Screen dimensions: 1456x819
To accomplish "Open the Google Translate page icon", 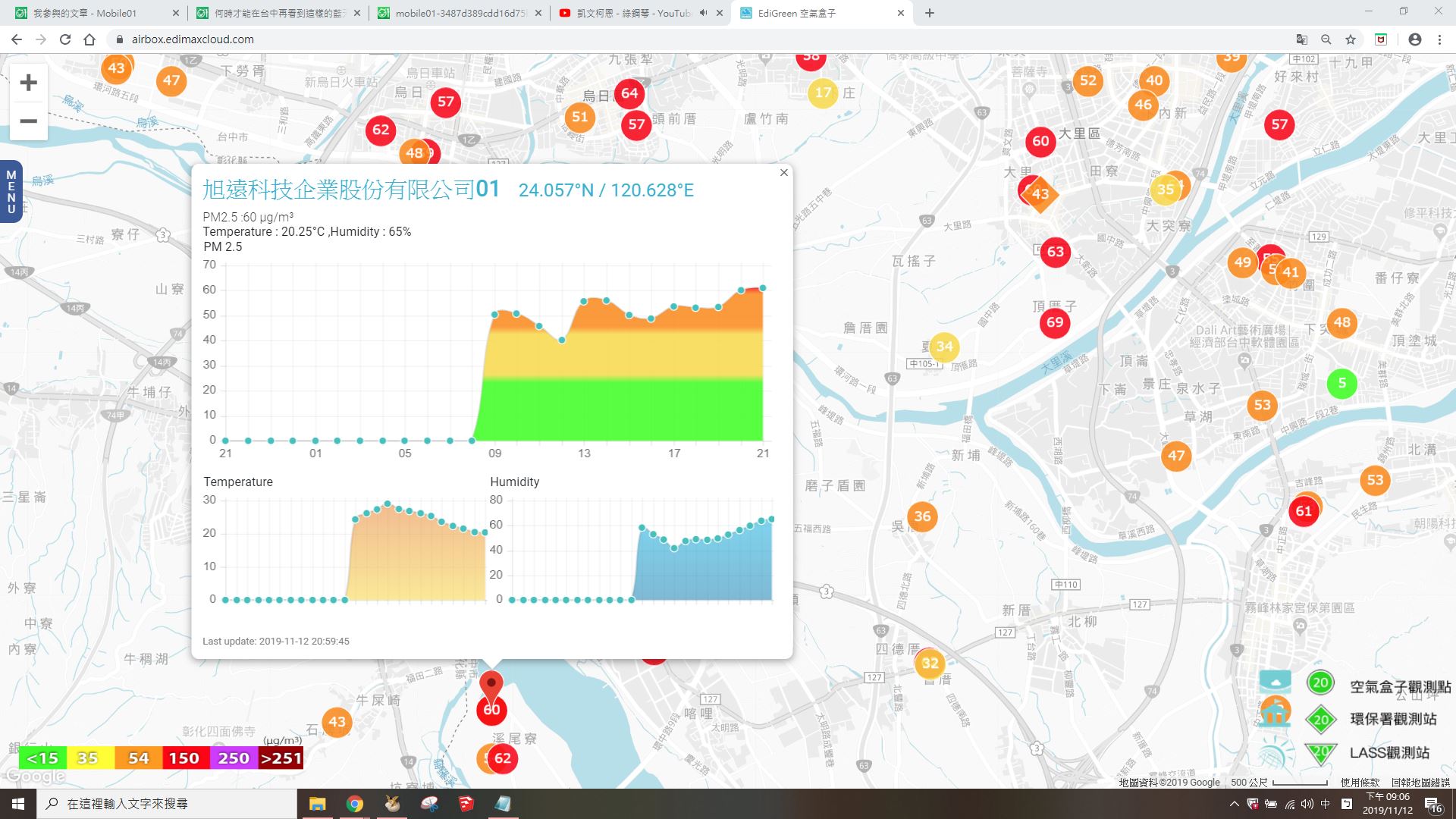I will [x=1302, y=39].
